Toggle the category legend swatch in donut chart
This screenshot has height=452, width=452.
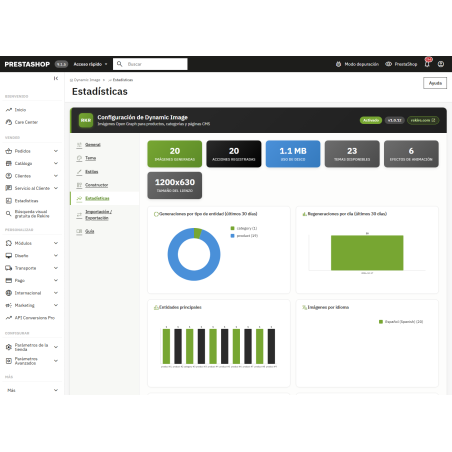232,228
